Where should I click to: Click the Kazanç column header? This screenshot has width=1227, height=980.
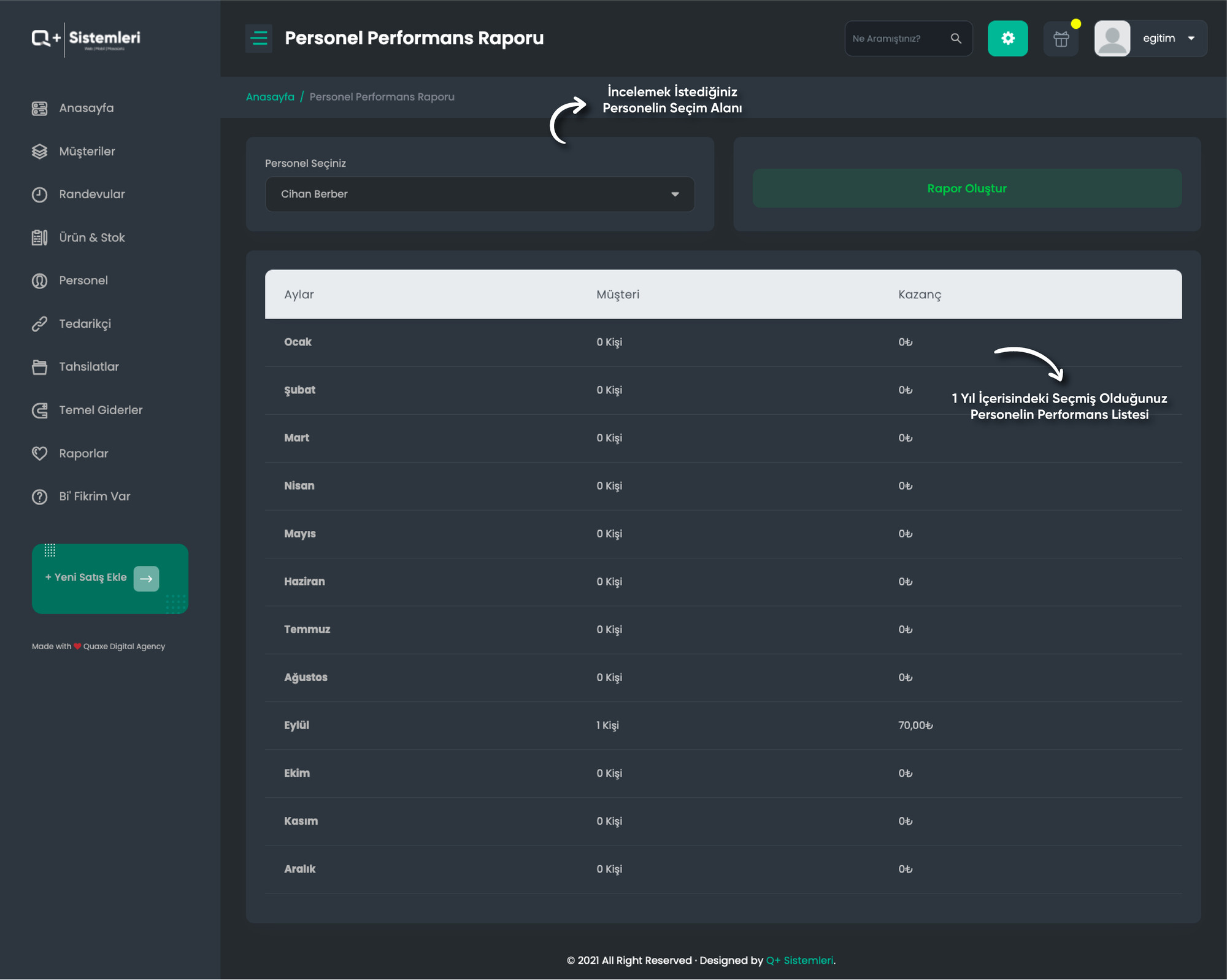[x=920, y=295]
